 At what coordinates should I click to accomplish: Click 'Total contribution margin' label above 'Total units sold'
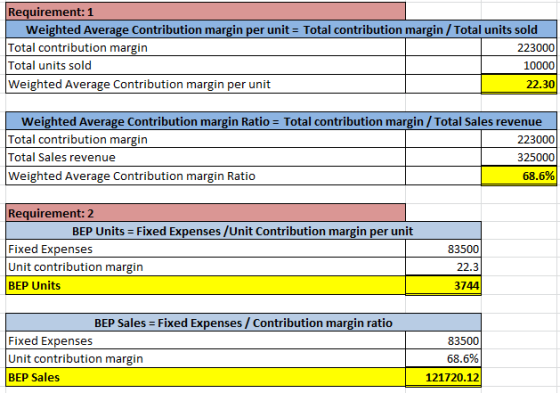point(205,47)
